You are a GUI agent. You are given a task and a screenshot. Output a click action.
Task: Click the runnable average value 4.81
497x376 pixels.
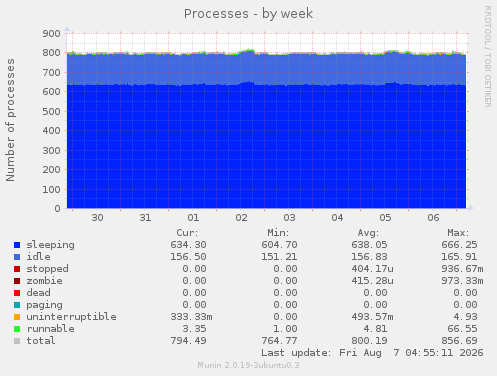[375, 329]
